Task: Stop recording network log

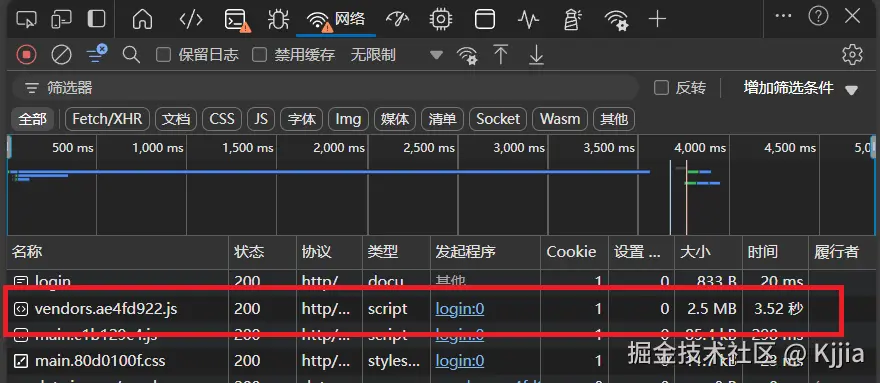Action: (26, 54)
